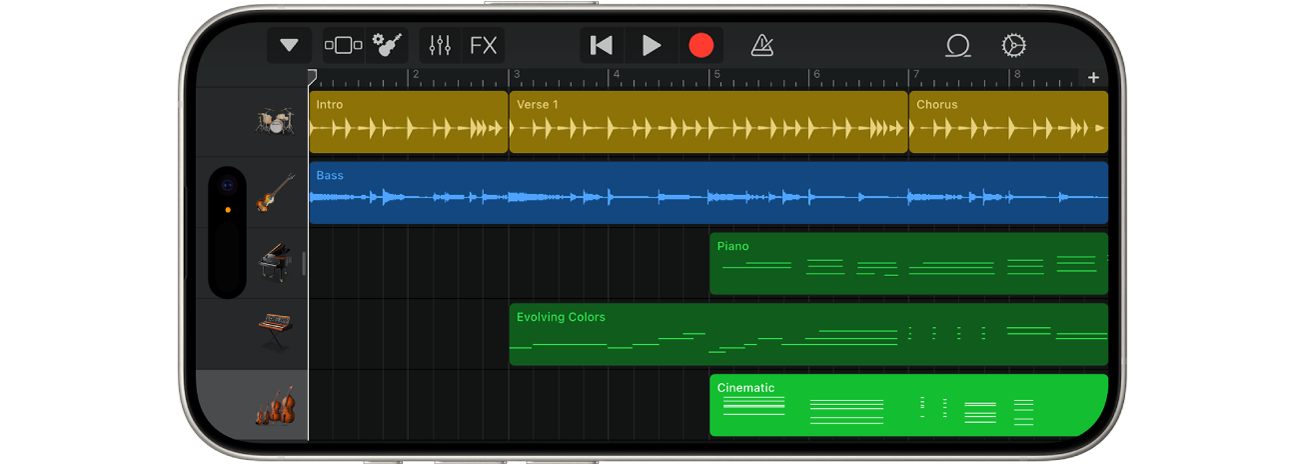1303x466 pixels.
Task: Select the drums track icon
Action: [273, 122]
